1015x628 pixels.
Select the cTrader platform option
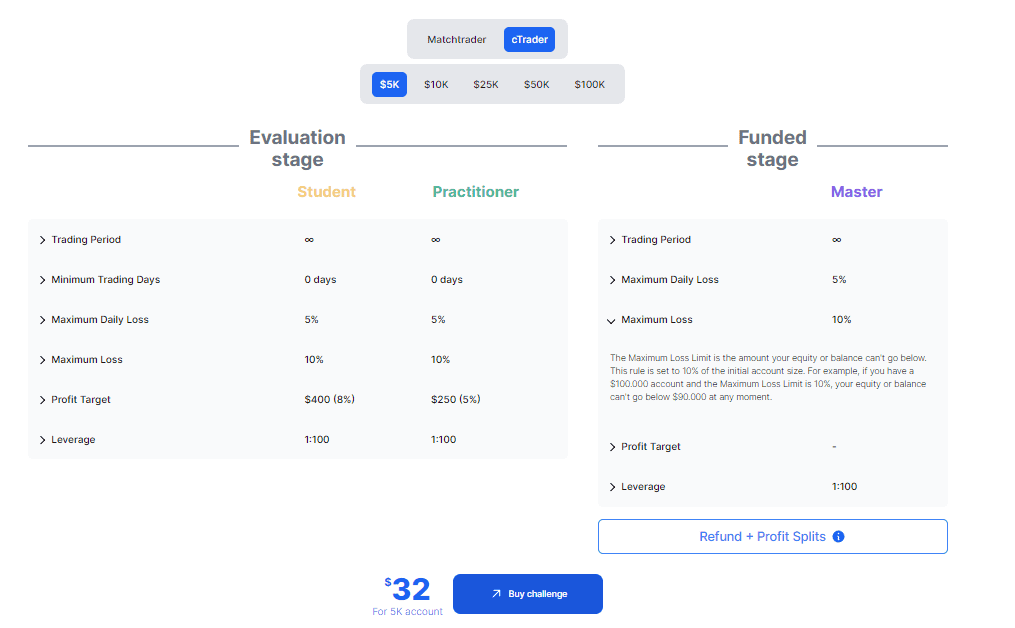pyautogui.click(x=529, y=39)
